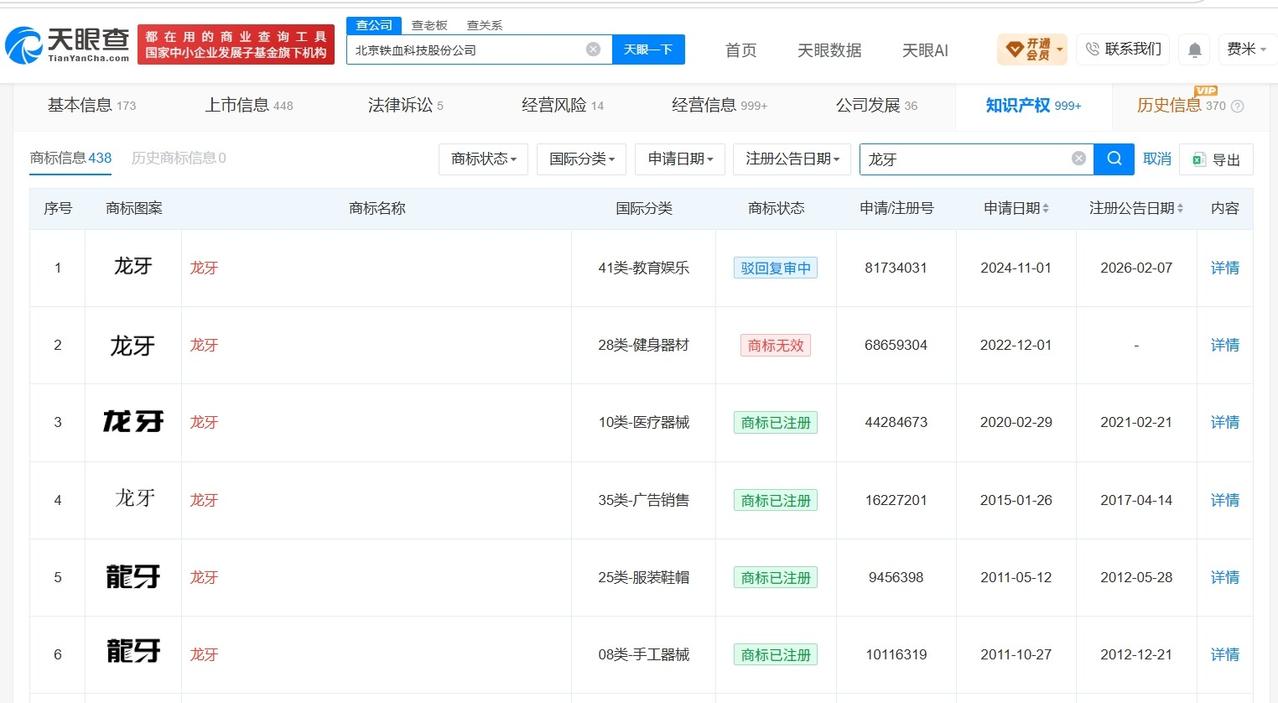
Task: Open the 历史信息 VIP tab
Action: (x=1181, y=105)
